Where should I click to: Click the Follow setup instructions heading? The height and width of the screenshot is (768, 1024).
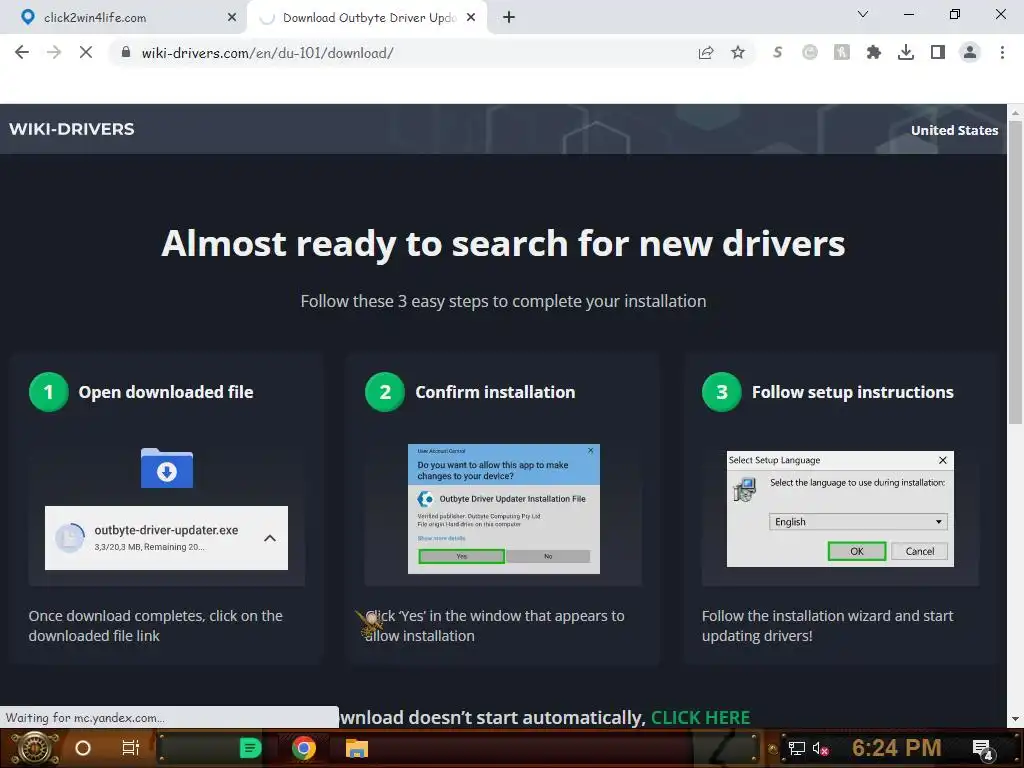tap(852, 392)
